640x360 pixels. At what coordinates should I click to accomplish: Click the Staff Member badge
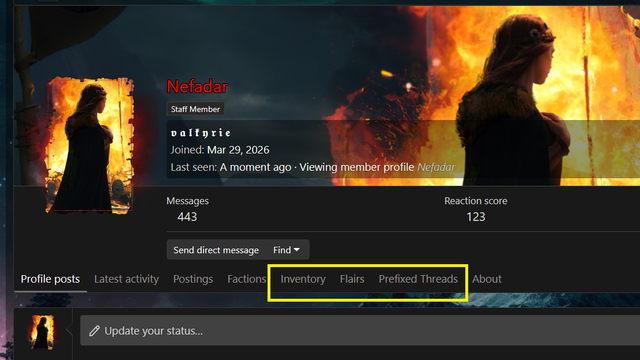coord(195,109)
